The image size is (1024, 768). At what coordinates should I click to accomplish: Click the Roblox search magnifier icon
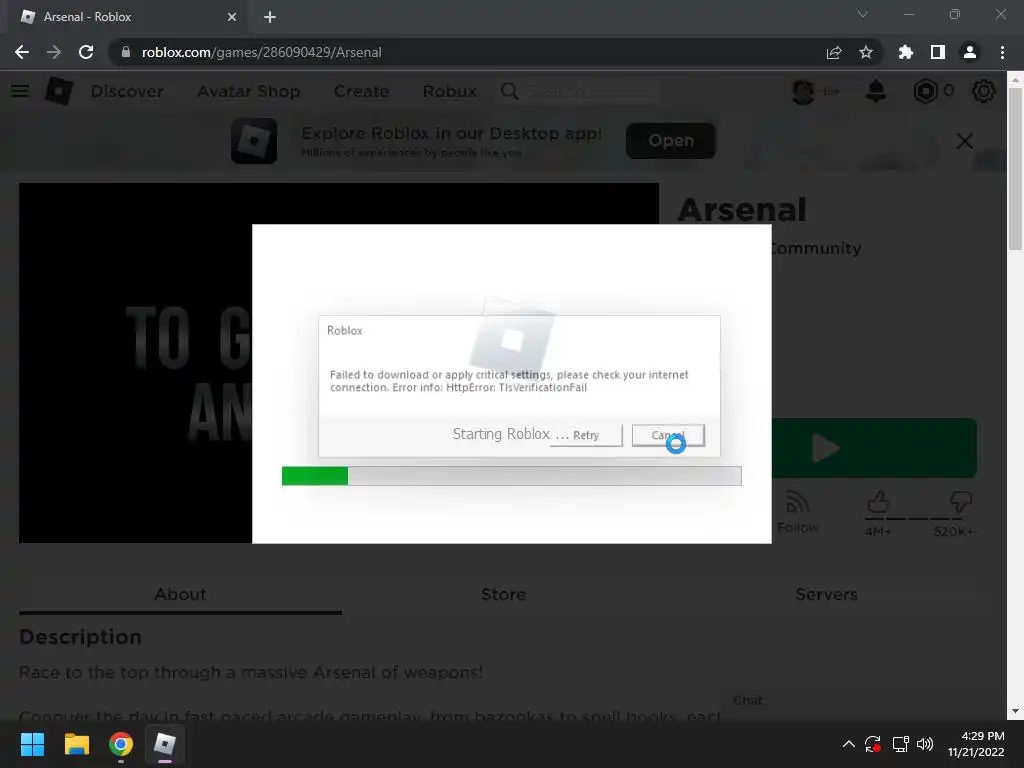[x=509, y=91]
